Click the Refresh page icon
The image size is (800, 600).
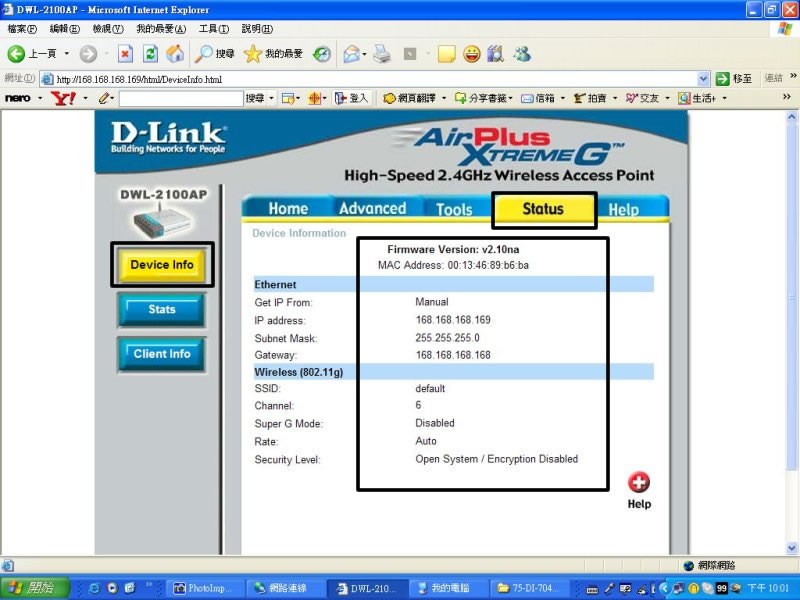(150, 54)
